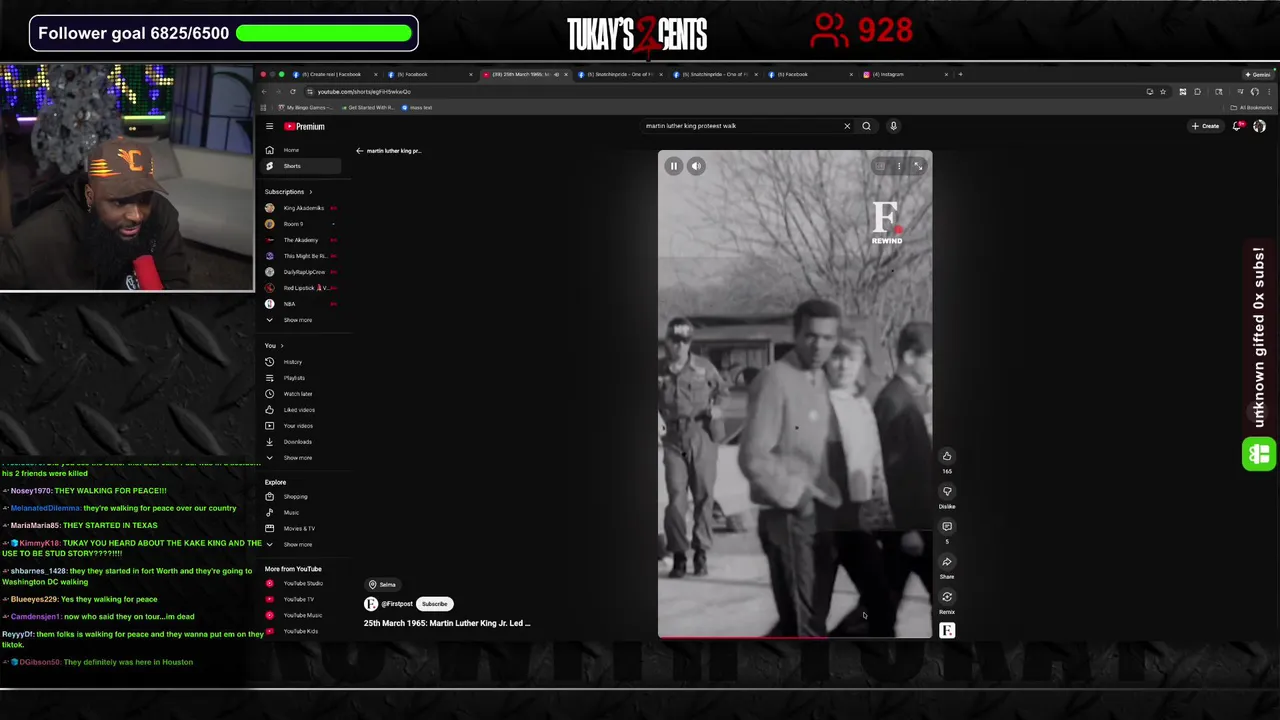
Task: Remix this Short
Action: 947,597
